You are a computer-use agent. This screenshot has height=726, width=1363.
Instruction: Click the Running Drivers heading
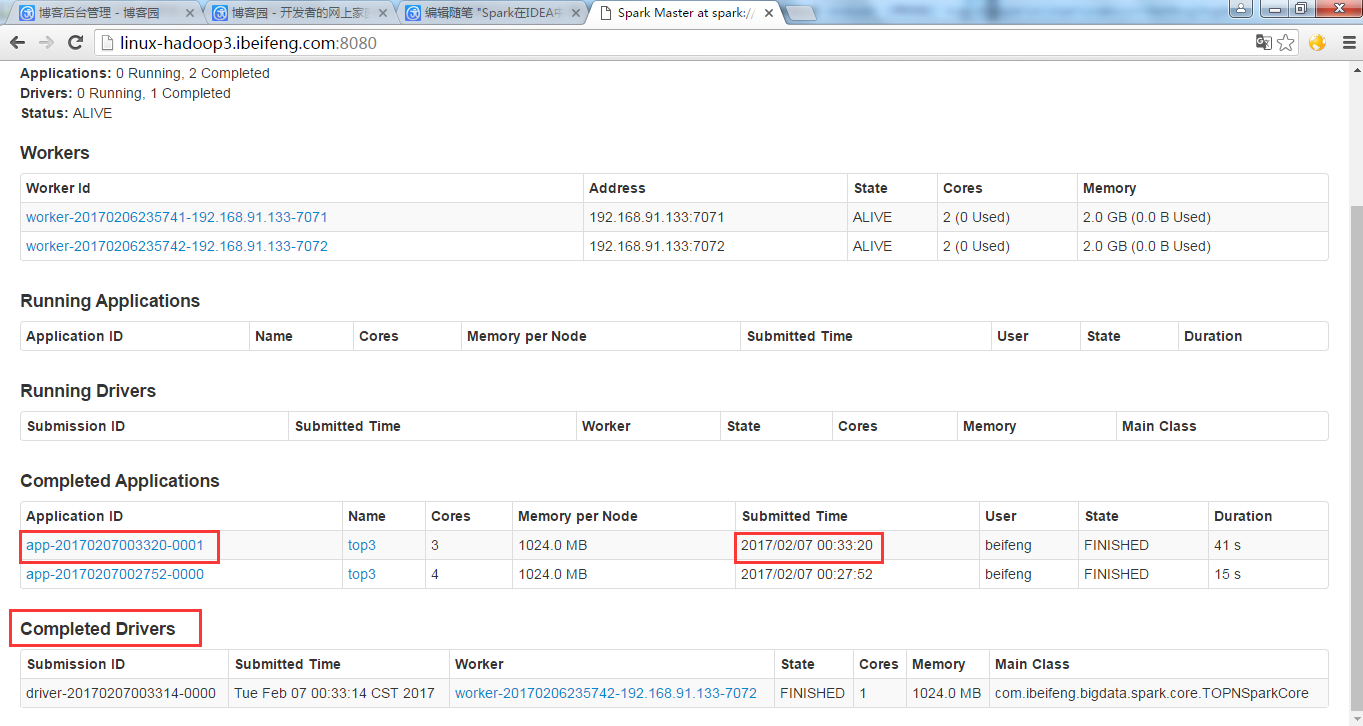[88, 391]
